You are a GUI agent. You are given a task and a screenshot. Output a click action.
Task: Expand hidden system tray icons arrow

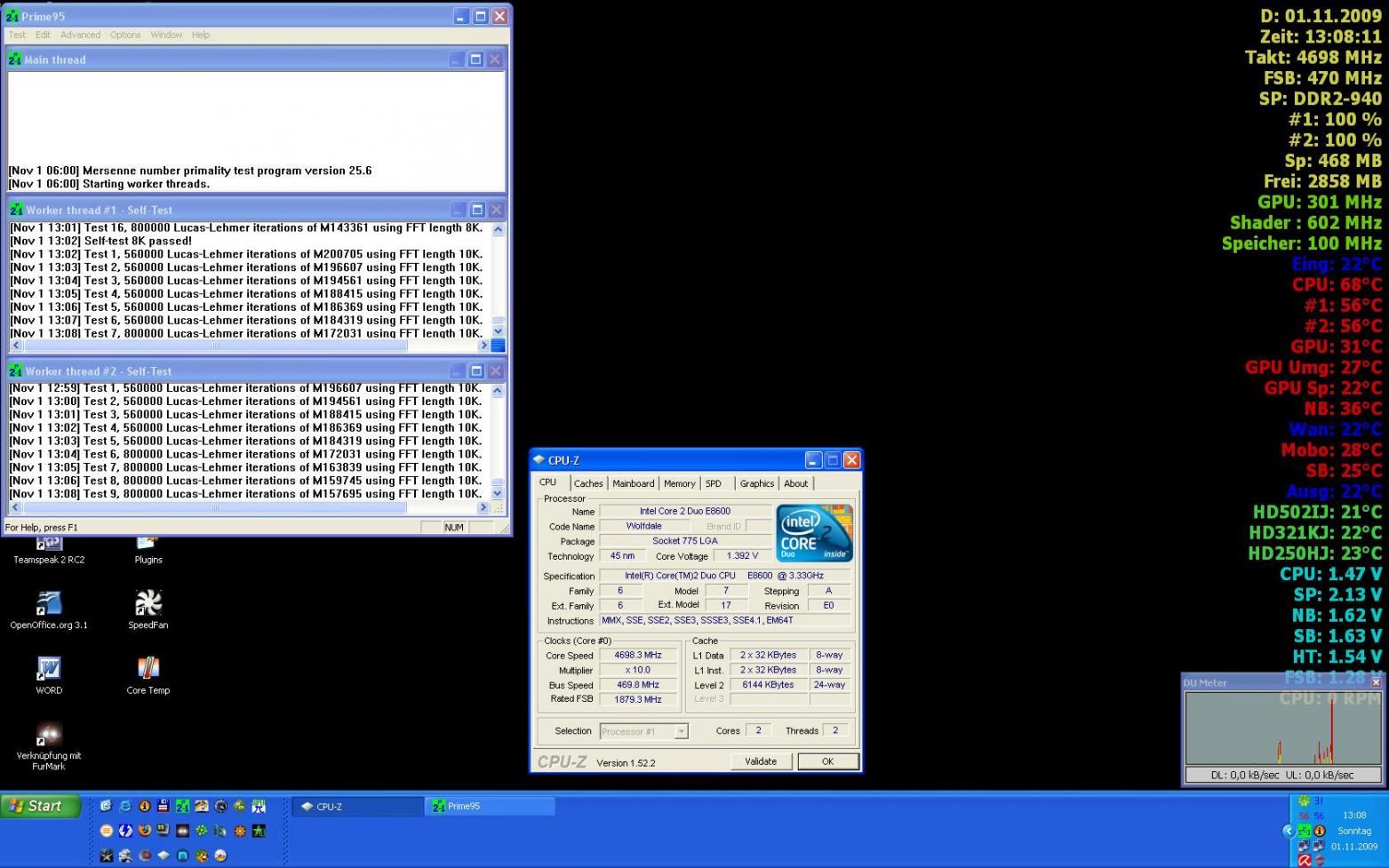click(1289, 832)
